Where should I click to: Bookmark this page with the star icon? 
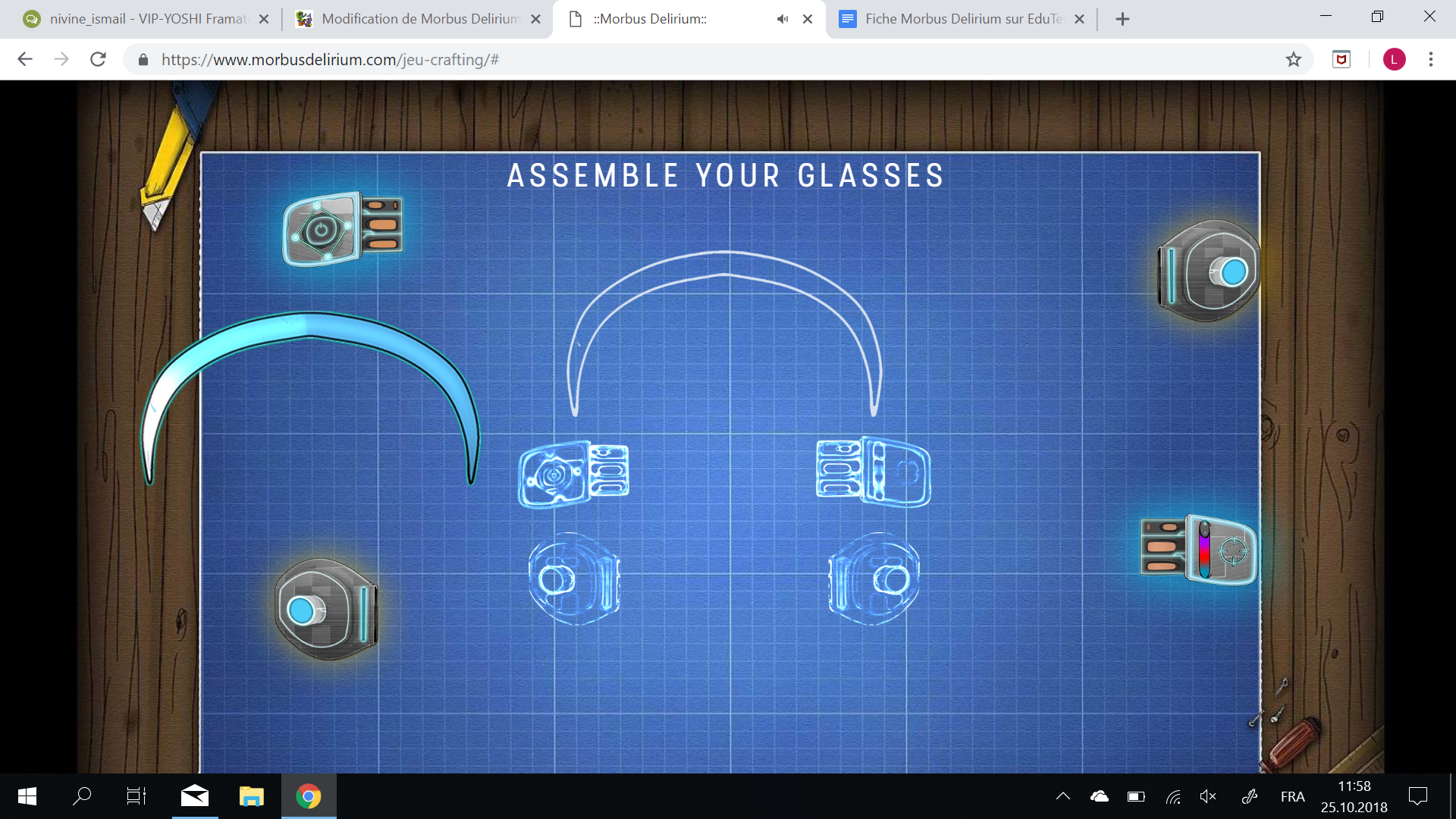coord(1294,59)
